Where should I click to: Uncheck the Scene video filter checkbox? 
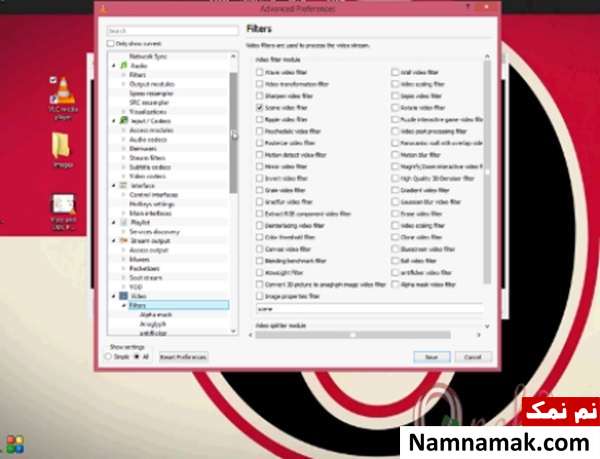pos(260,107)
